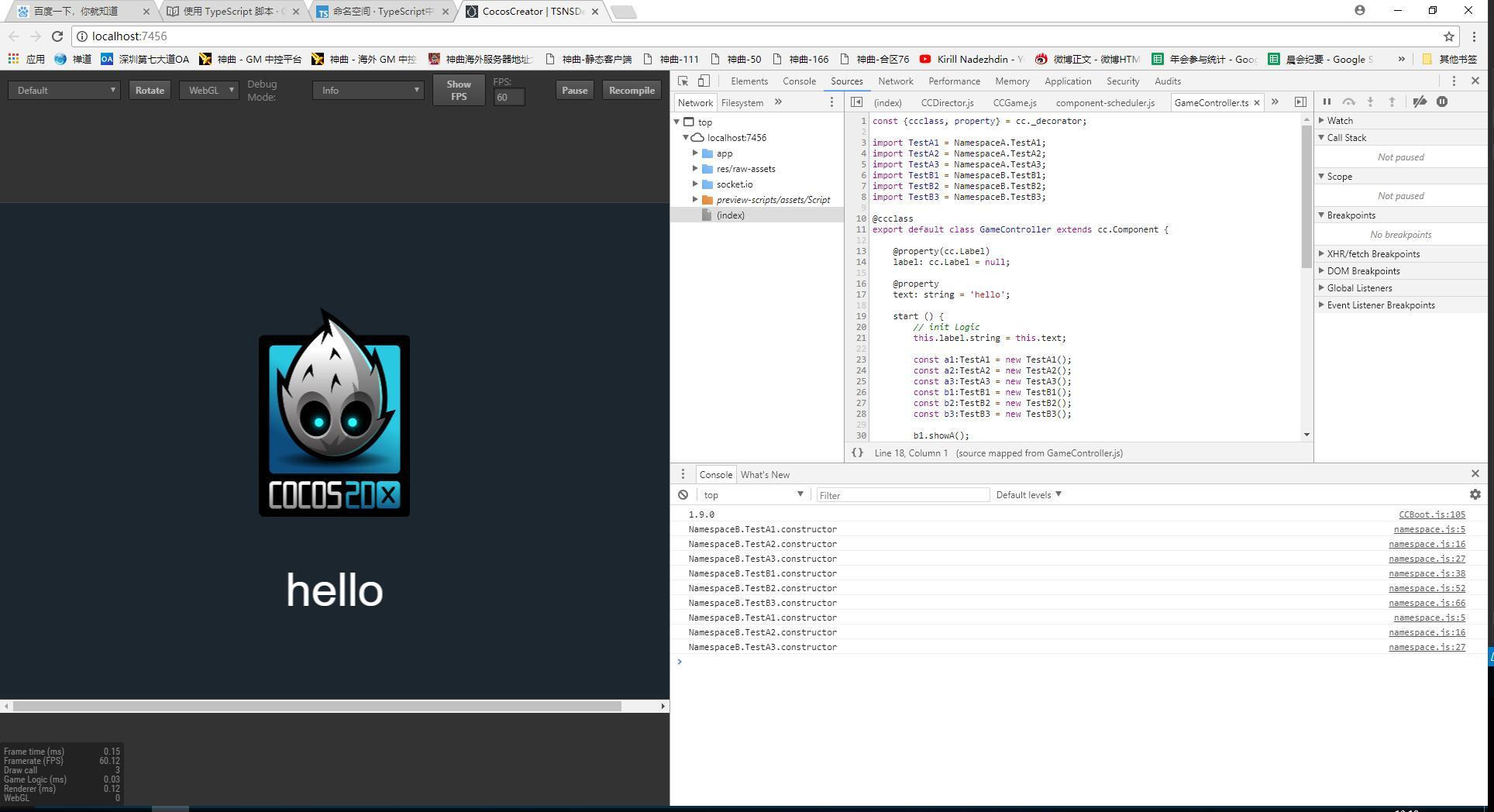Select the inspect element picker icon

pos(683,81)
